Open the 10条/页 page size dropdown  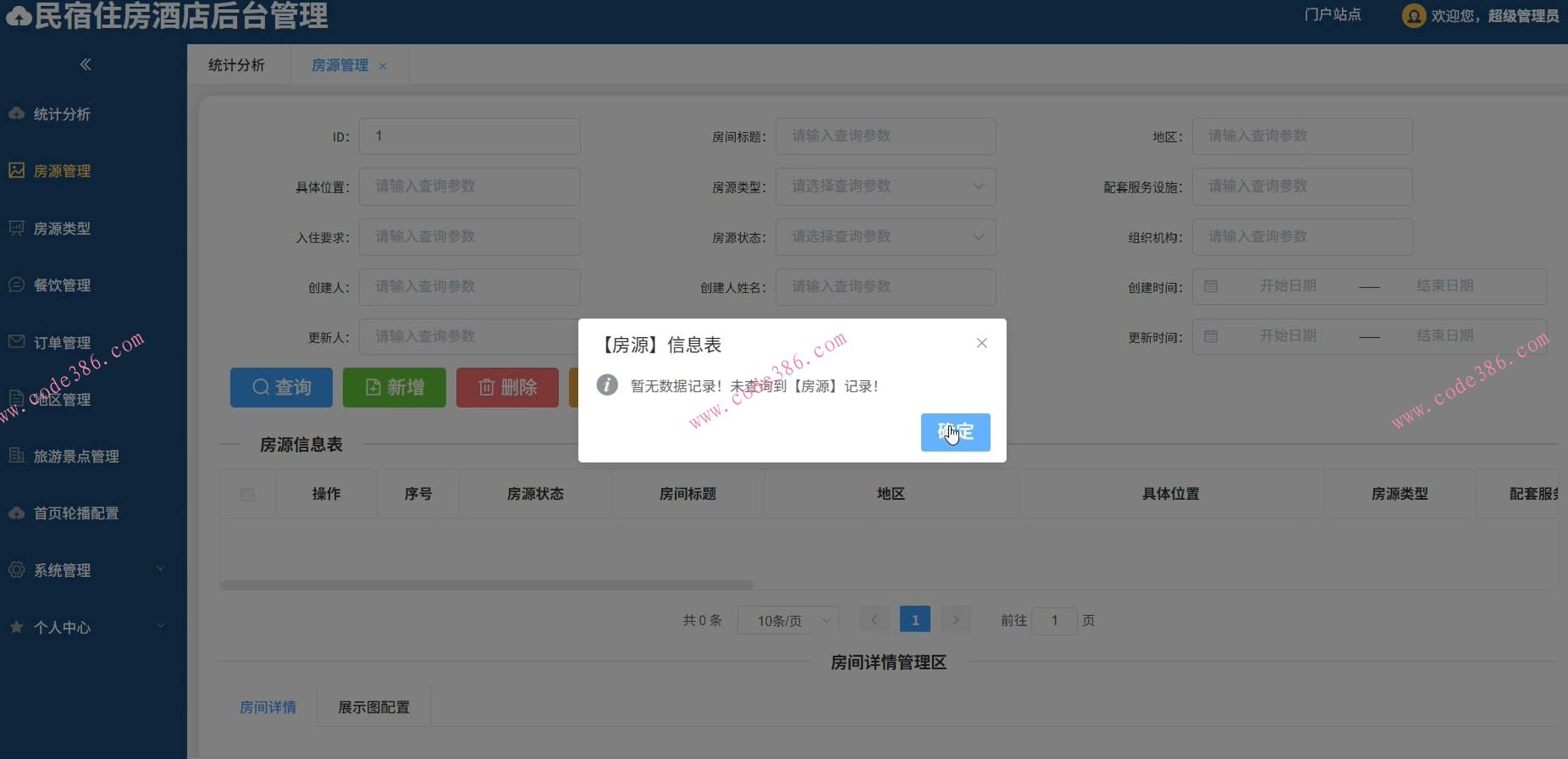(x=788, y=620)
